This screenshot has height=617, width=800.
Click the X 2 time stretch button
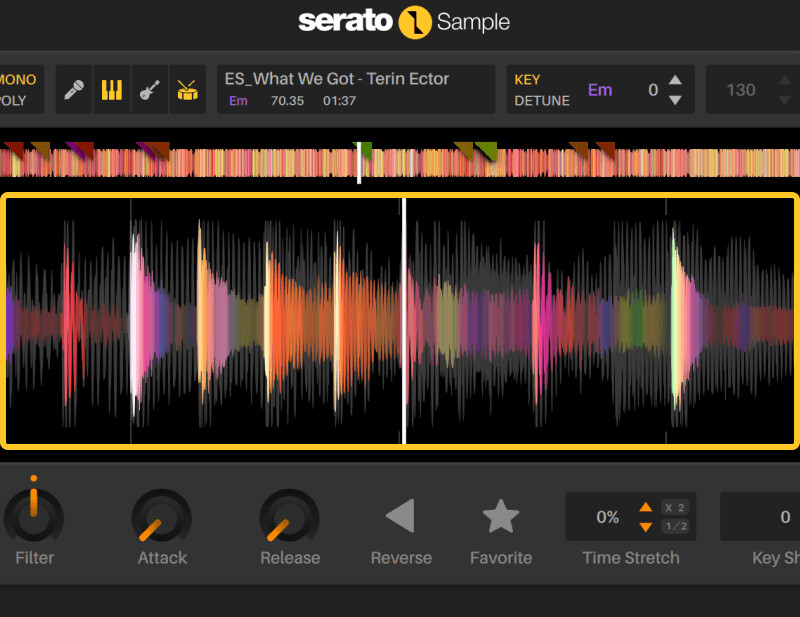coord(675,508)
